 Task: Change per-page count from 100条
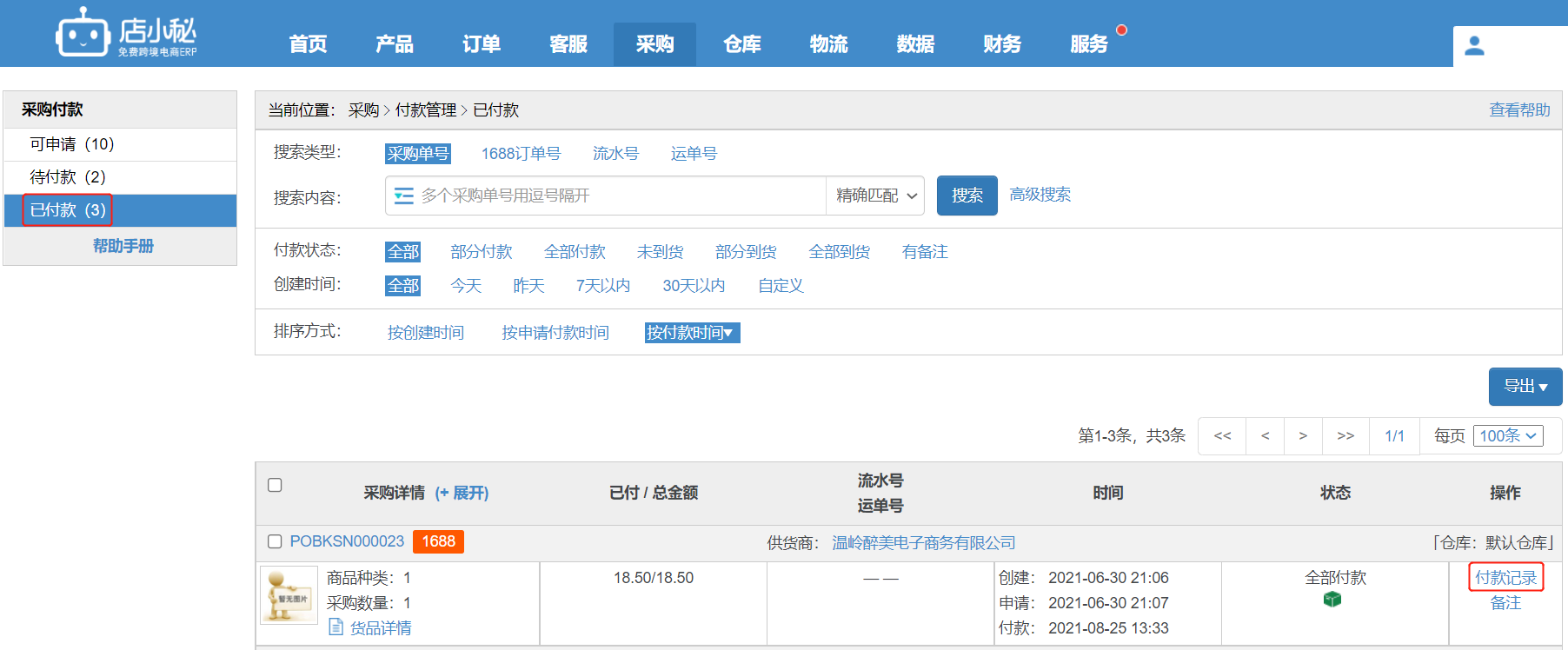tap(1508, 435)
